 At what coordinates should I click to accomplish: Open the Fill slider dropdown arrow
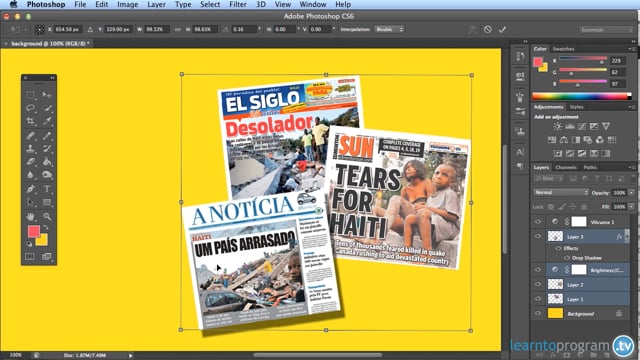click(631, 207)
